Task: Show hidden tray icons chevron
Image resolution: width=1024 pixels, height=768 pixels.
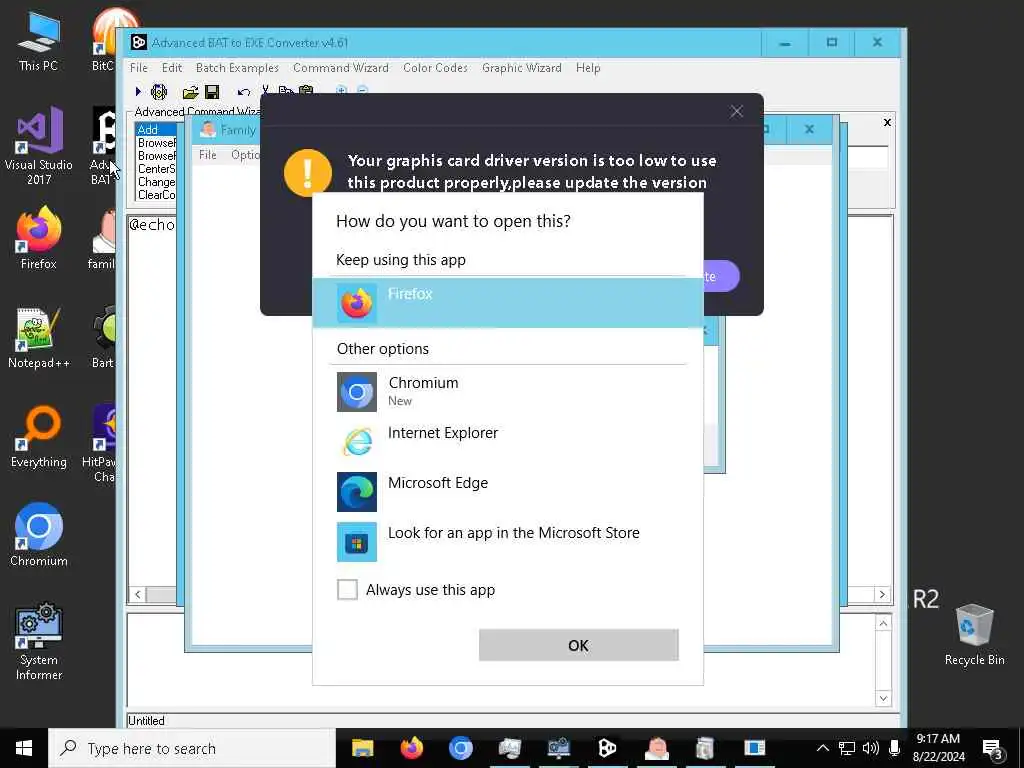Action: (x=823, y=748)
